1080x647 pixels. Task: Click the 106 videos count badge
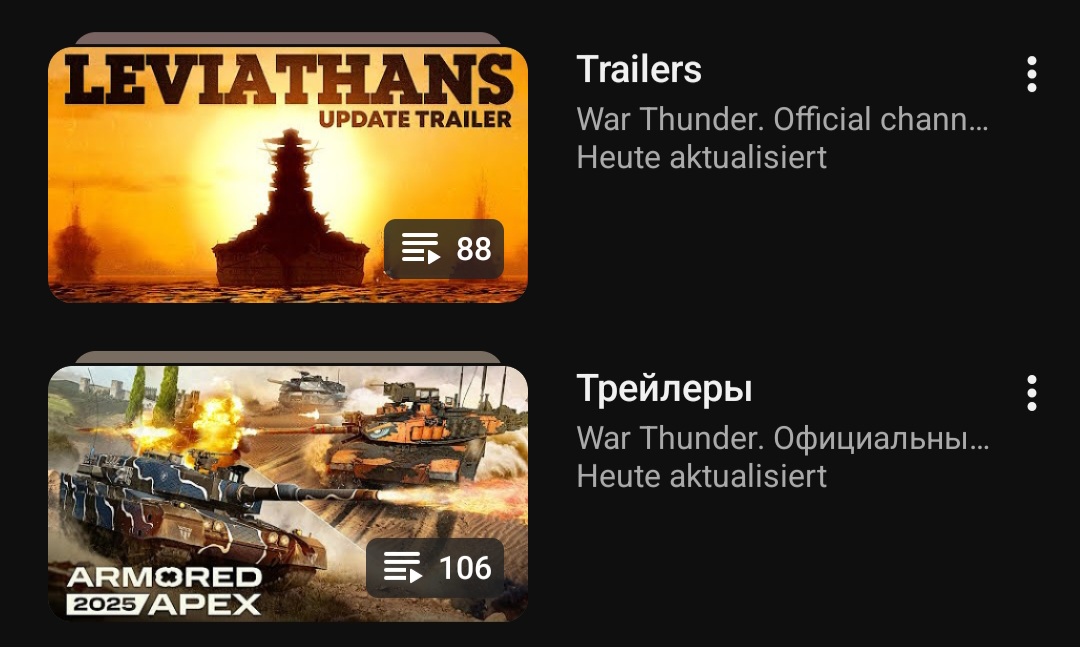(x=435, y=568)
